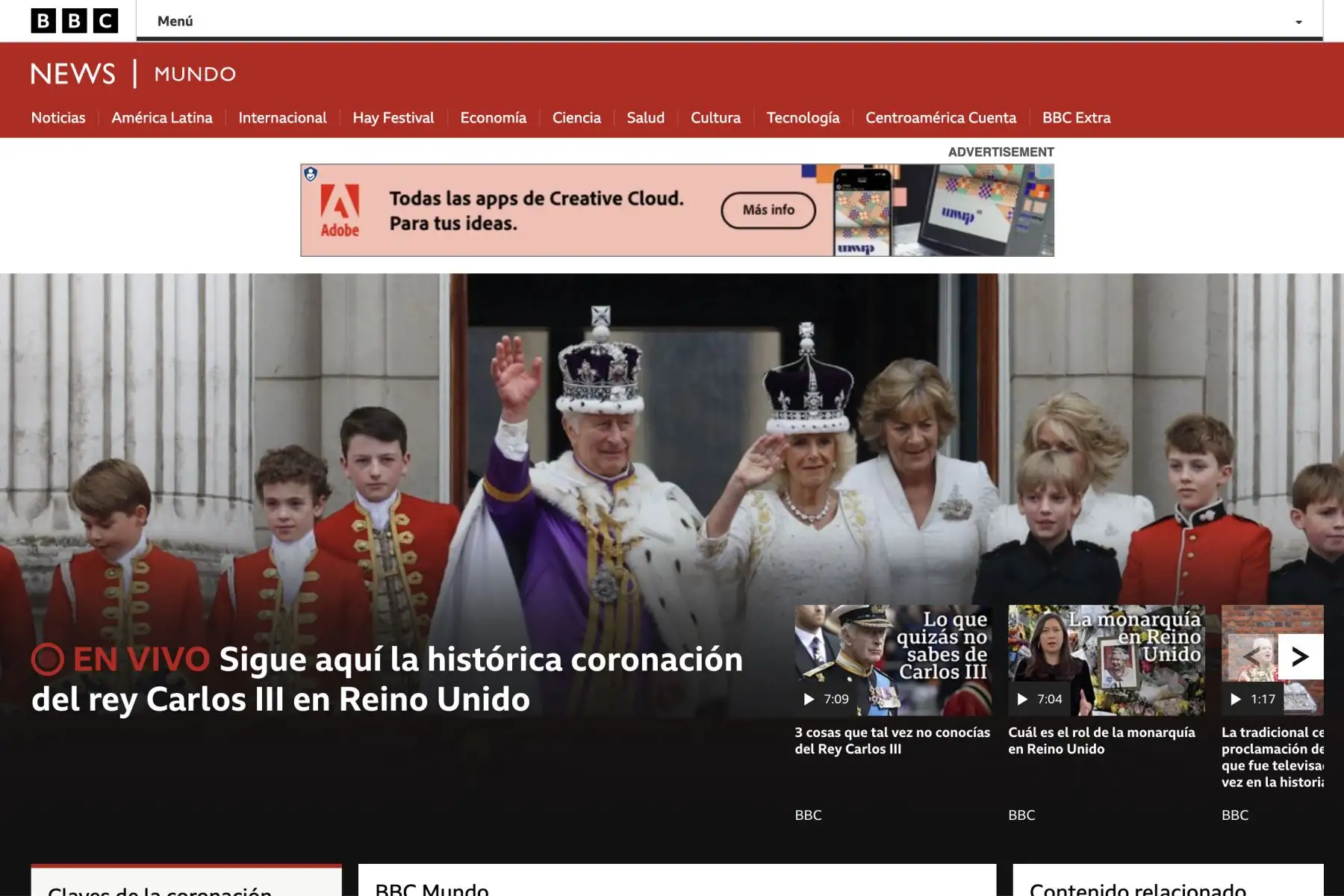1344x896 pixels.
Task: Open 'Lo que quizás no sabes' thumbnail
Action: (893, 660)
